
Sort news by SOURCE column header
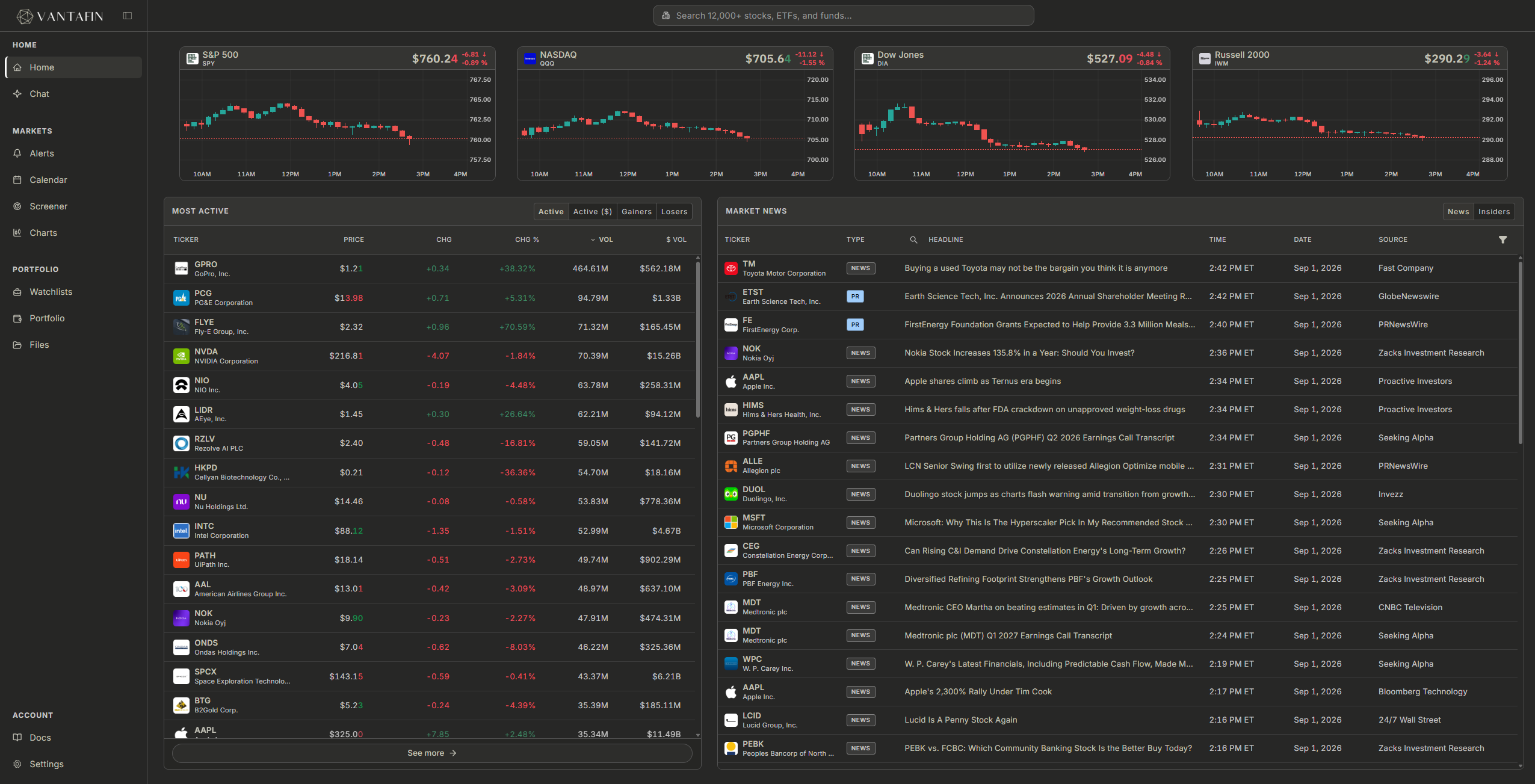pyautogui.click(x=1392, y=239)
